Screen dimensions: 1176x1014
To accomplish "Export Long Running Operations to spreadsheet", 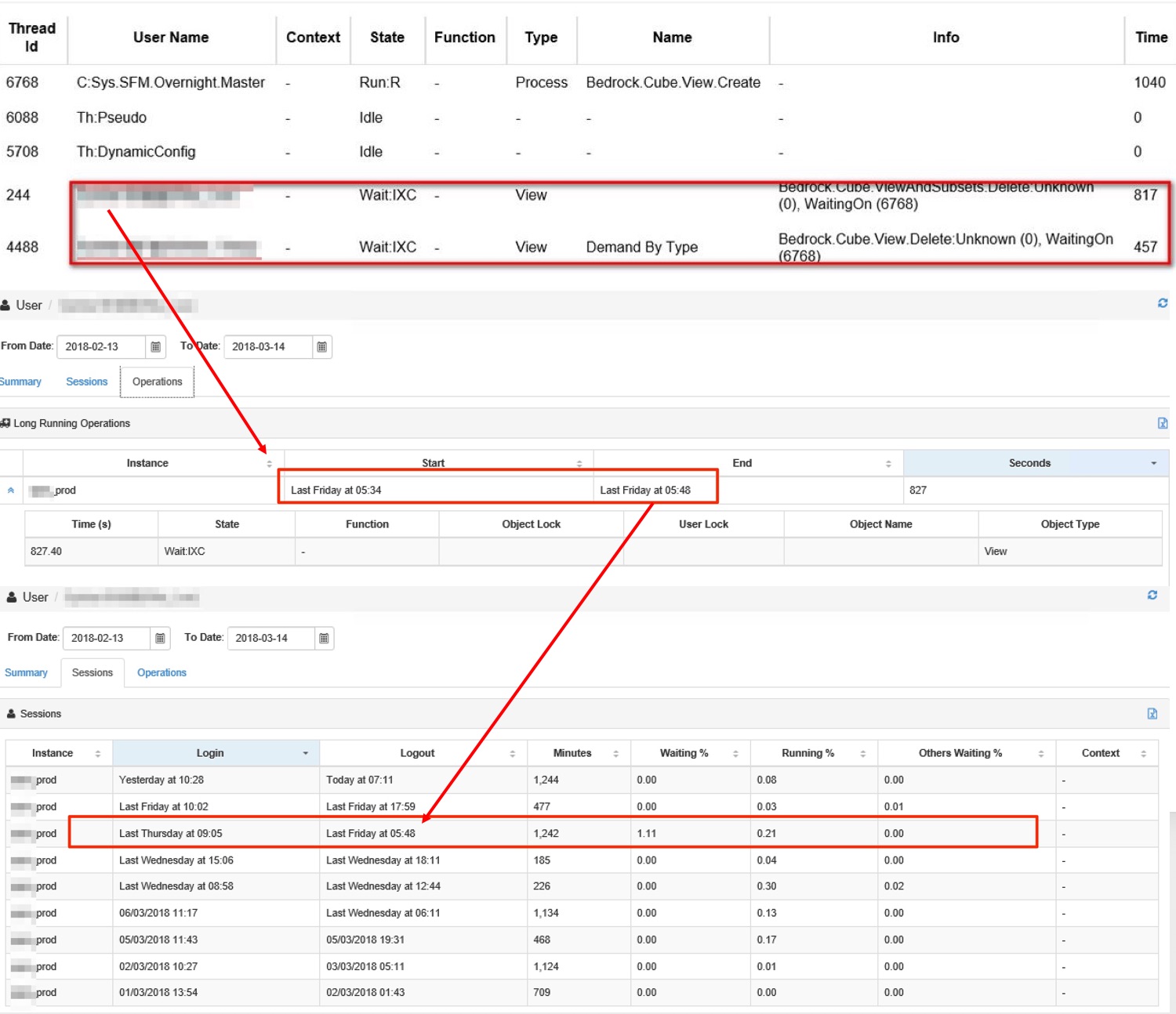I will 1163,423.
